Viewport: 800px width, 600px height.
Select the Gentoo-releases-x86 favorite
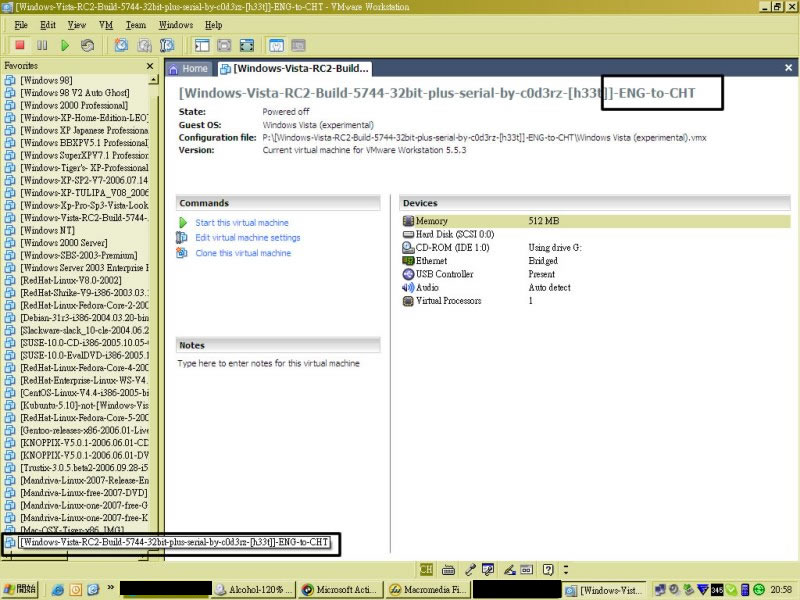click(x=84, y=430)
